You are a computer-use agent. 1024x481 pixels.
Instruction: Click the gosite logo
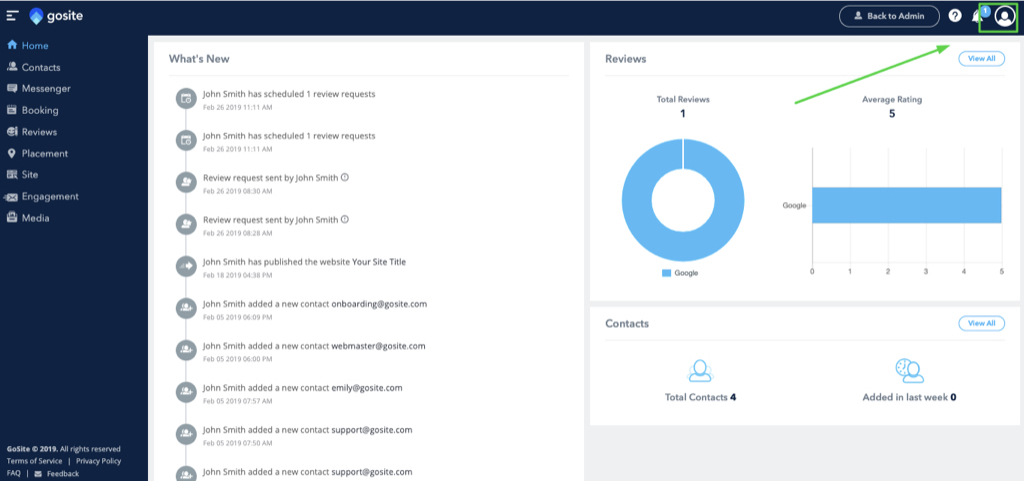56,16
